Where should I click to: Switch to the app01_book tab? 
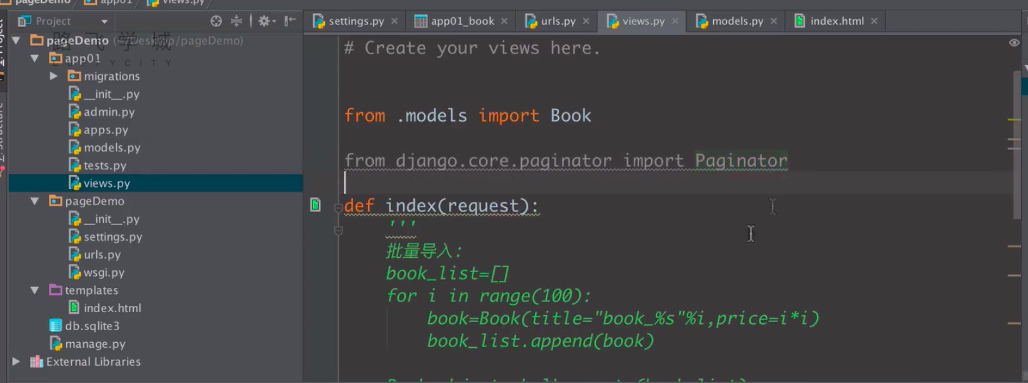(x=462, y=21)
